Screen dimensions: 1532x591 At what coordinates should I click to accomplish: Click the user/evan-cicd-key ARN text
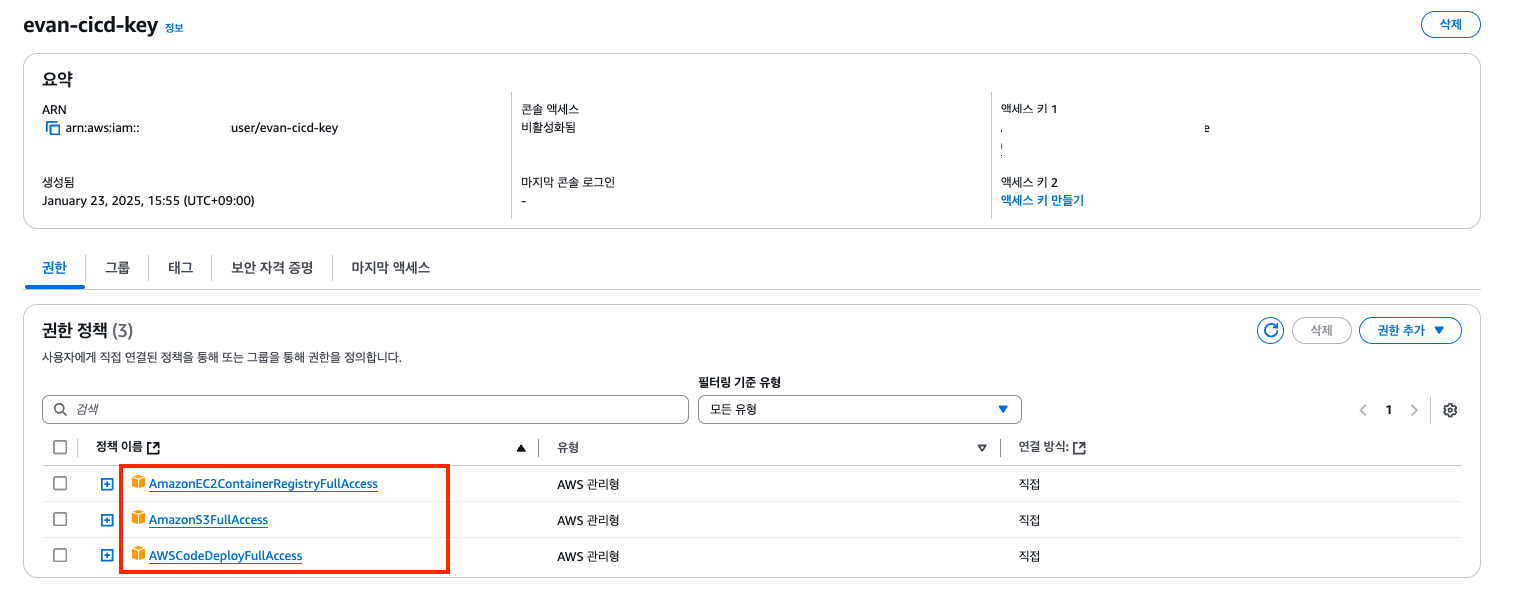pos(284,128)
